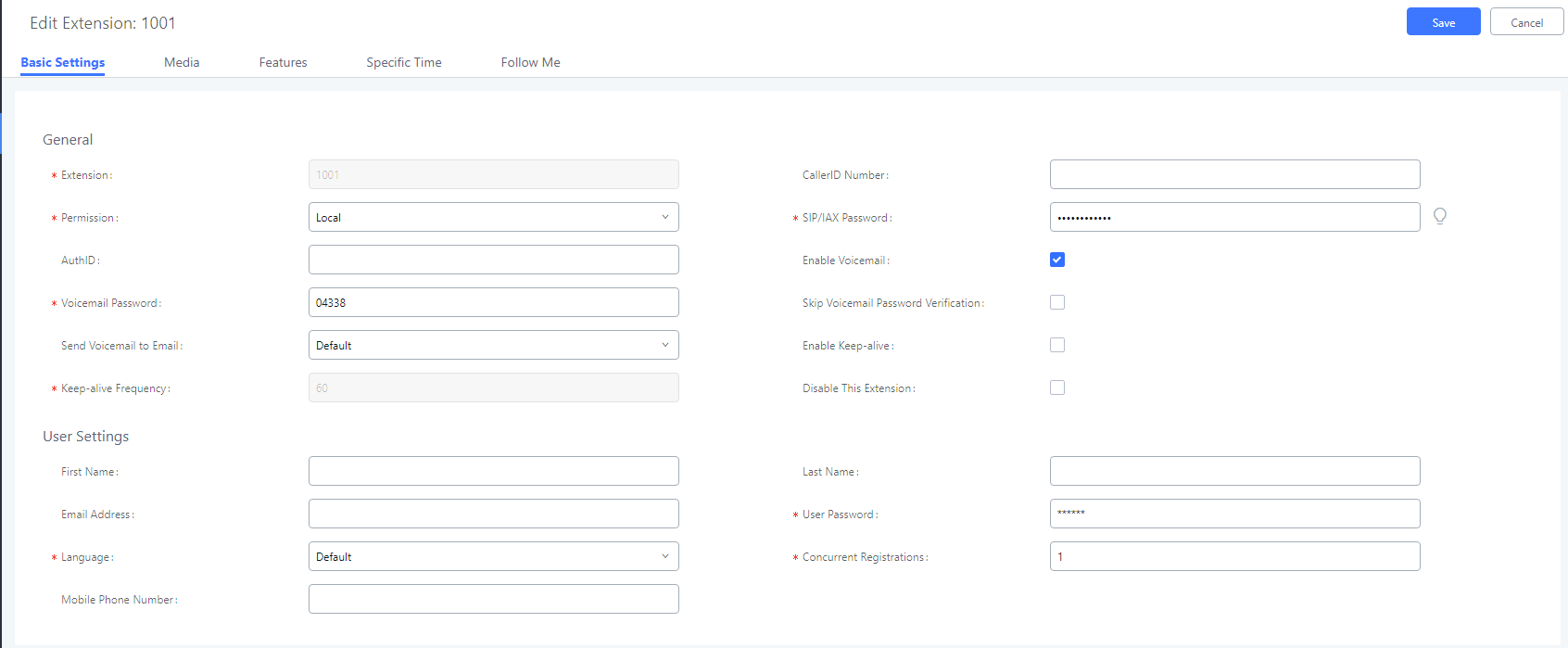Focus the CallerID Number field
The height and width of the screenshot is (648, 1568).
point(1235,174)
